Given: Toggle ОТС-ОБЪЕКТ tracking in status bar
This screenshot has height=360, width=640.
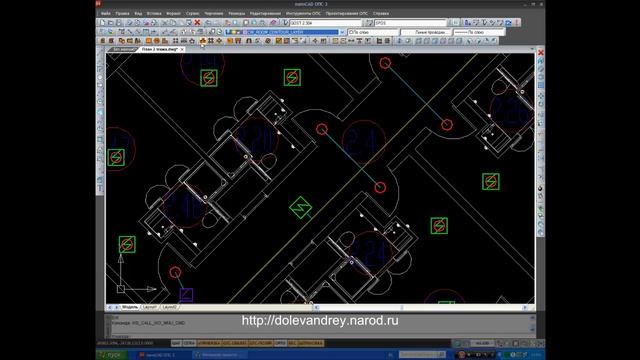Looking at the screenshot, I should tap(235, 343).
